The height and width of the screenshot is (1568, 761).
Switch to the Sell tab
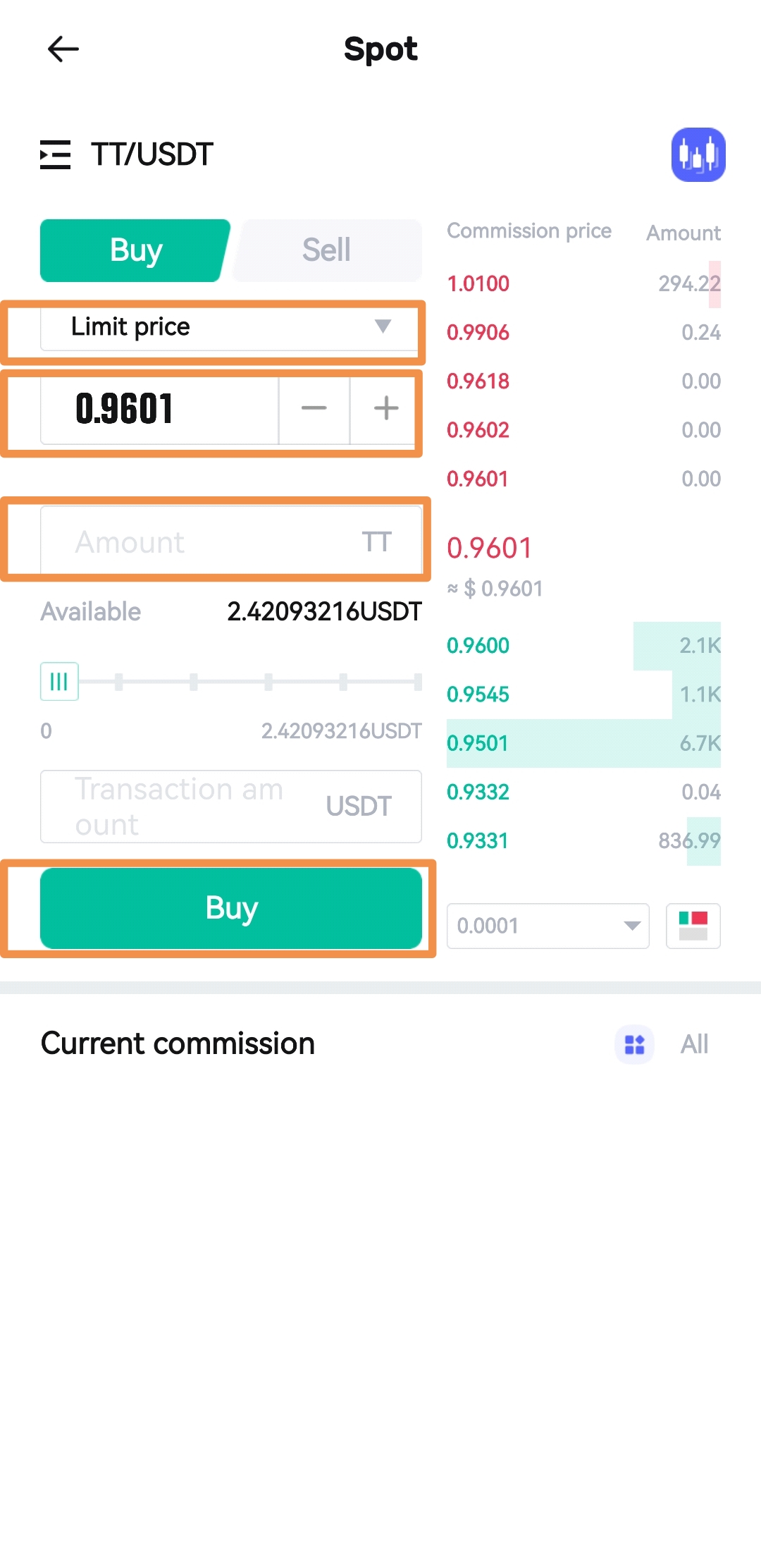click(327, 250)
